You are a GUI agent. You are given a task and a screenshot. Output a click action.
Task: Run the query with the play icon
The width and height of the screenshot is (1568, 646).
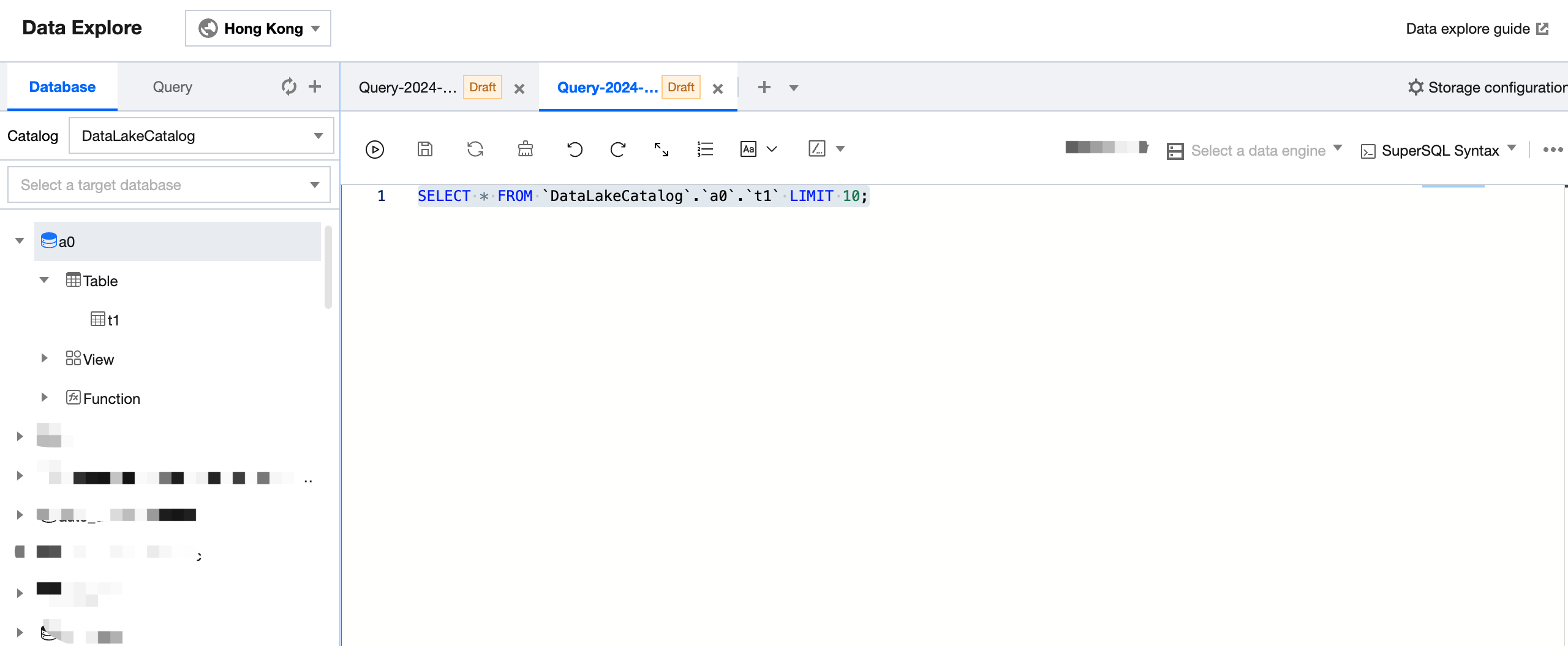[374, 150]
